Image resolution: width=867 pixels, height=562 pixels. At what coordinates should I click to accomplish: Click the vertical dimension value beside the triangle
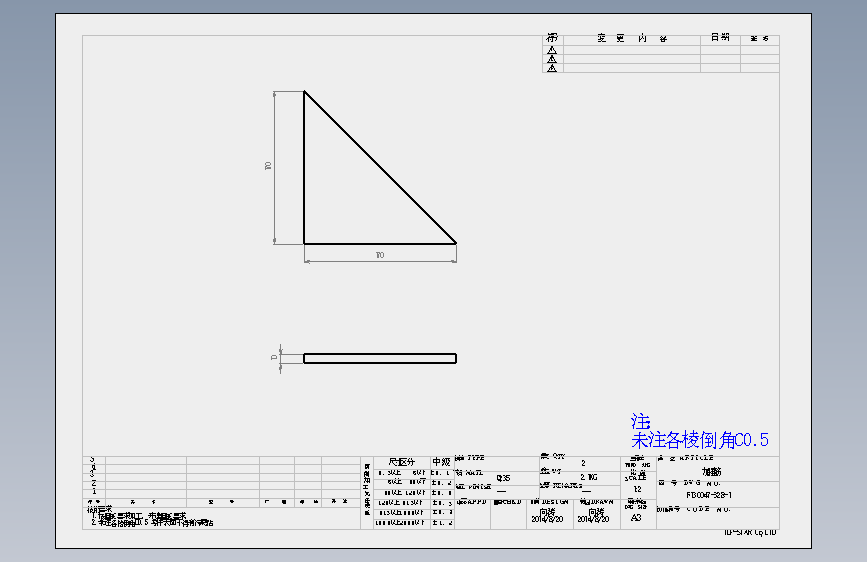coord(268,166)
